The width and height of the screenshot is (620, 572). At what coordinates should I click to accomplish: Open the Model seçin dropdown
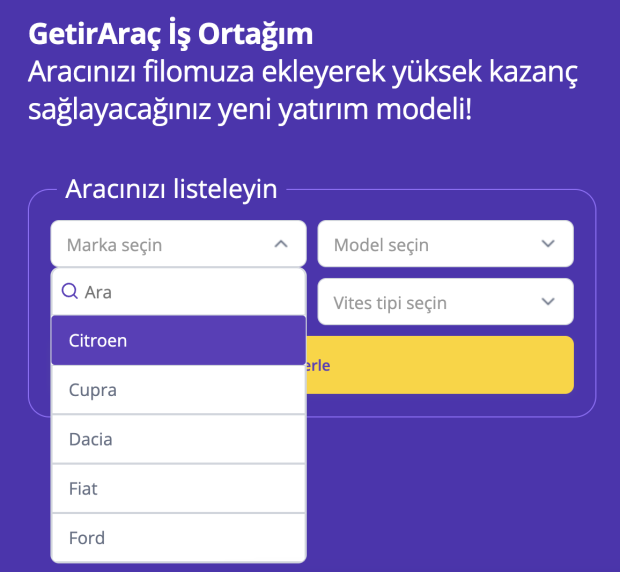pyautogui.click(x=445, y=244)
